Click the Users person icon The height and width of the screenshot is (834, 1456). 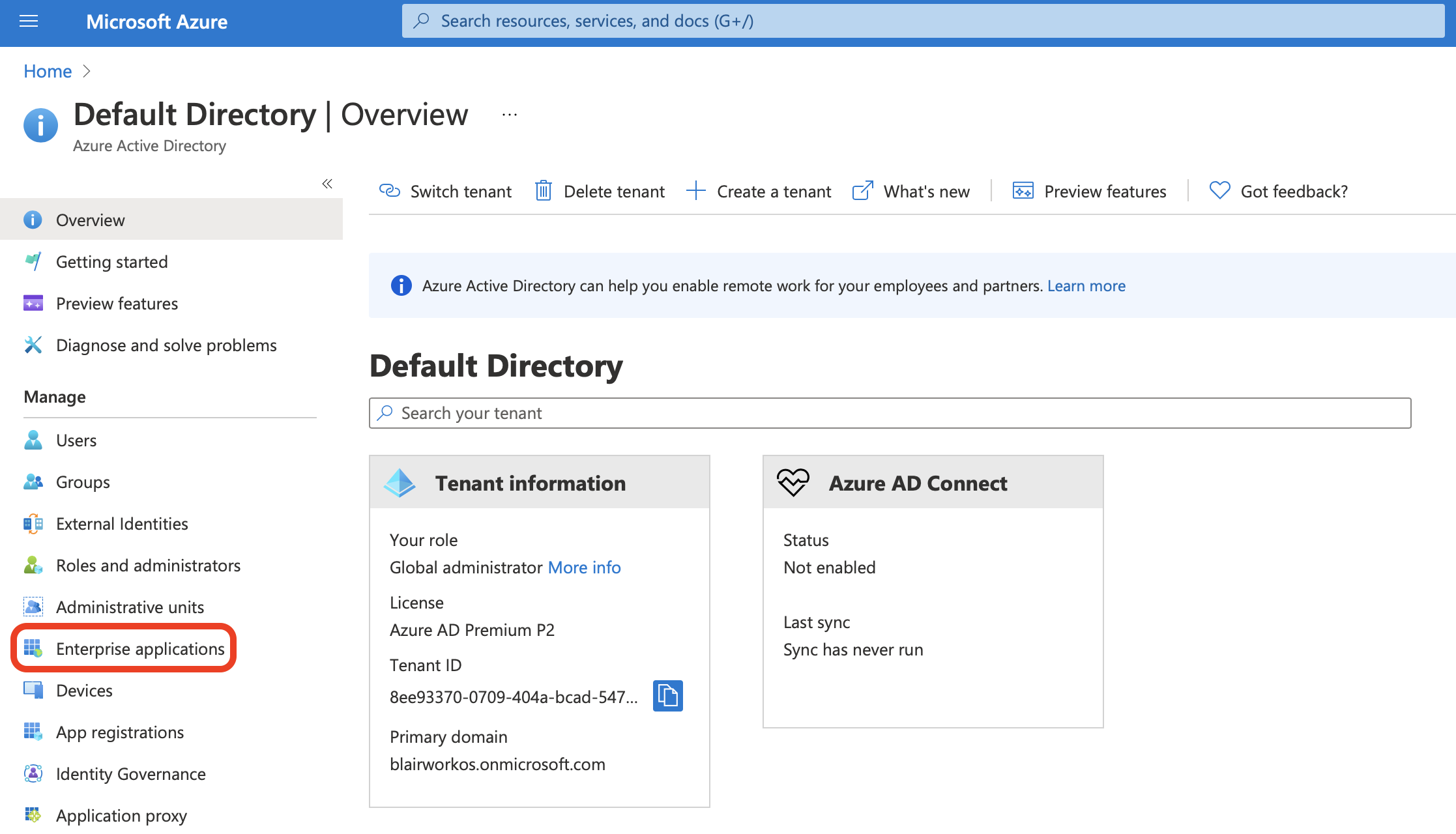(33, 440)
